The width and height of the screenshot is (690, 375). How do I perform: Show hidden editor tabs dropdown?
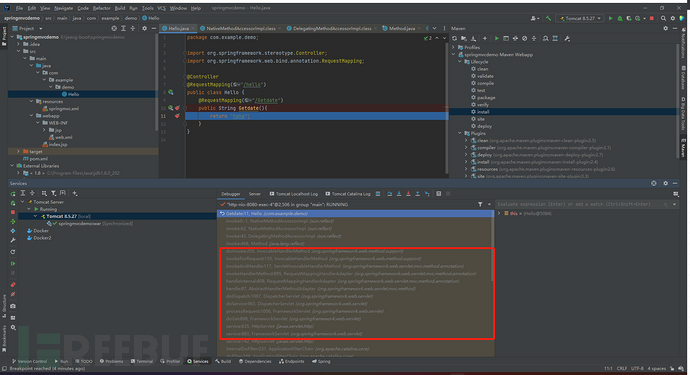(x=434, y=28)
